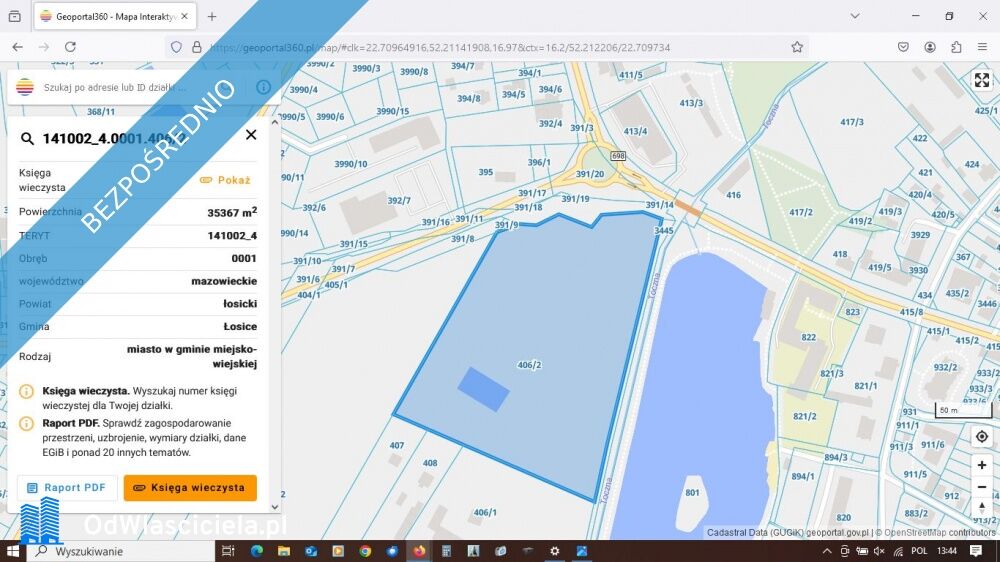
Task: Zoom out using the map minus button
Action: click(981, 487)
